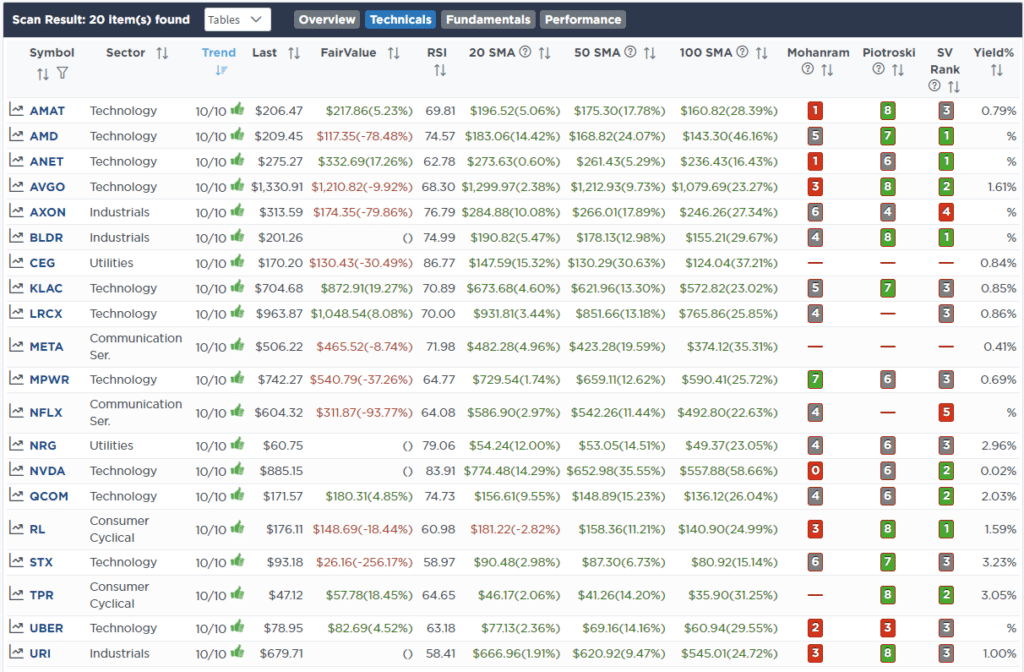
Task: Click AMD fair value $117.35(-78.48%)
Action: tap(364, 136)
